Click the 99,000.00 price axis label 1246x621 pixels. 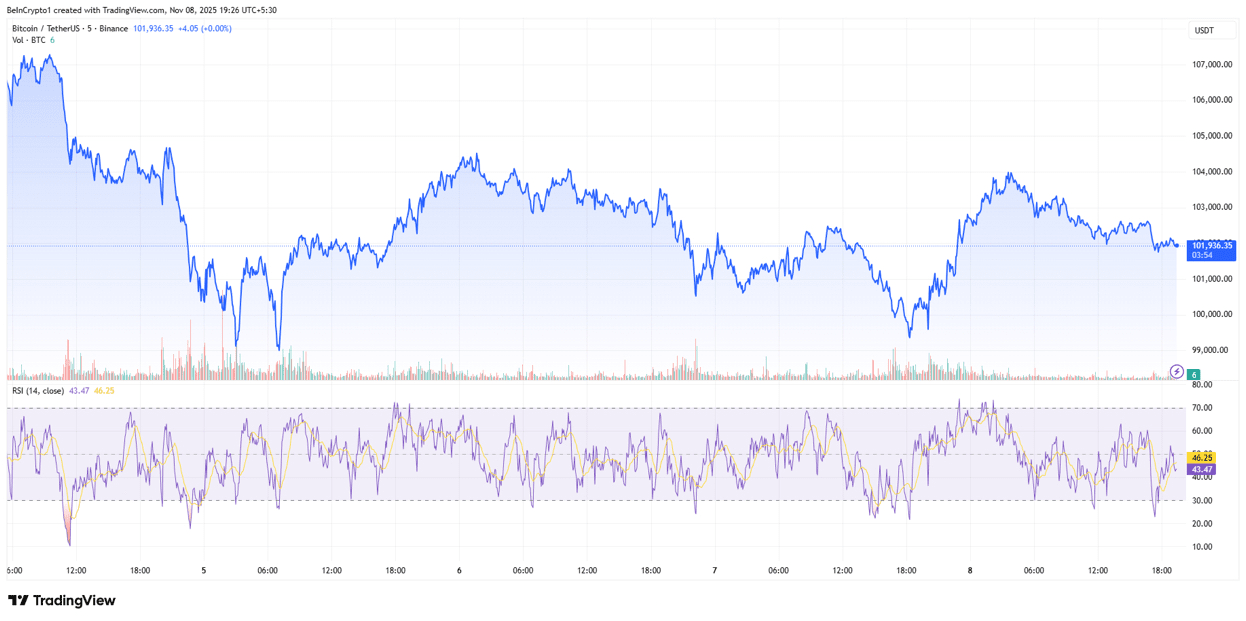(x=1213, y=350)
